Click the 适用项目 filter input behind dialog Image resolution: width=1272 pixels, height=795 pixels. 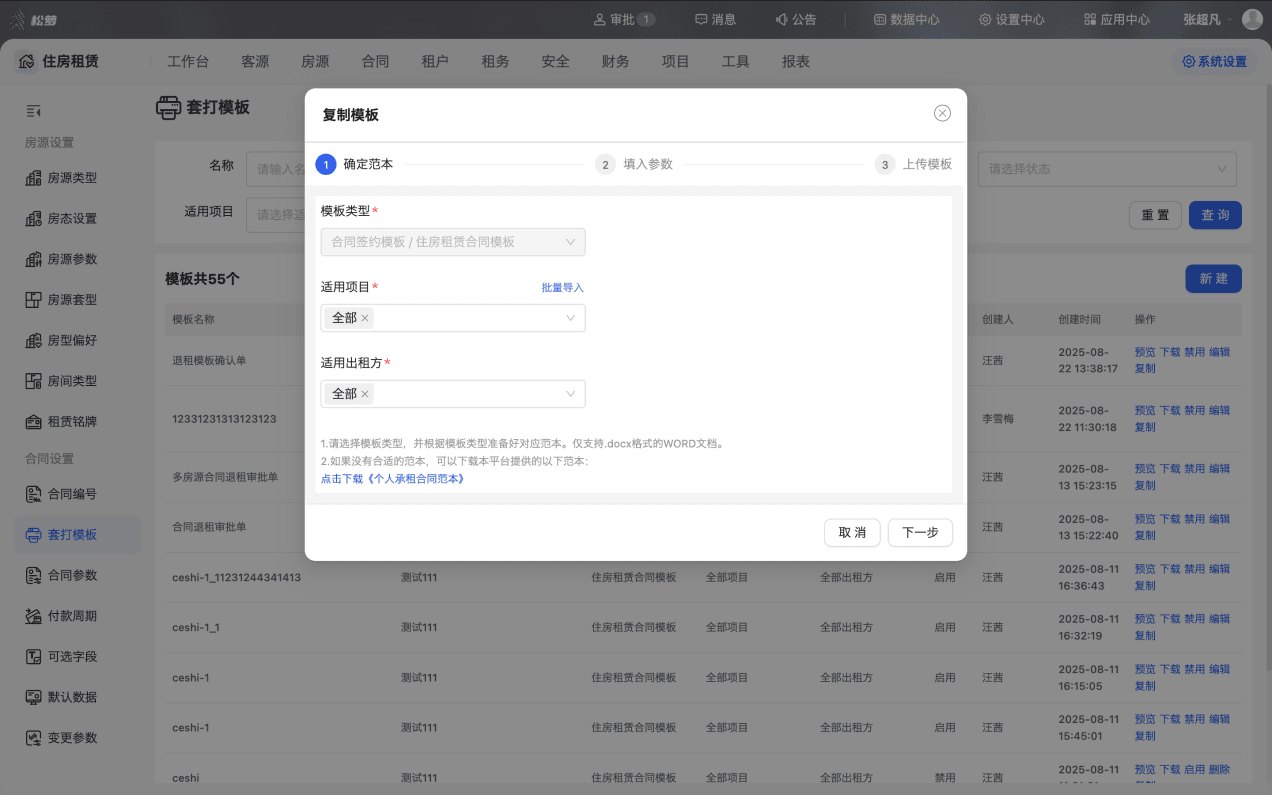pyautogui.click(x=276, y=215)
